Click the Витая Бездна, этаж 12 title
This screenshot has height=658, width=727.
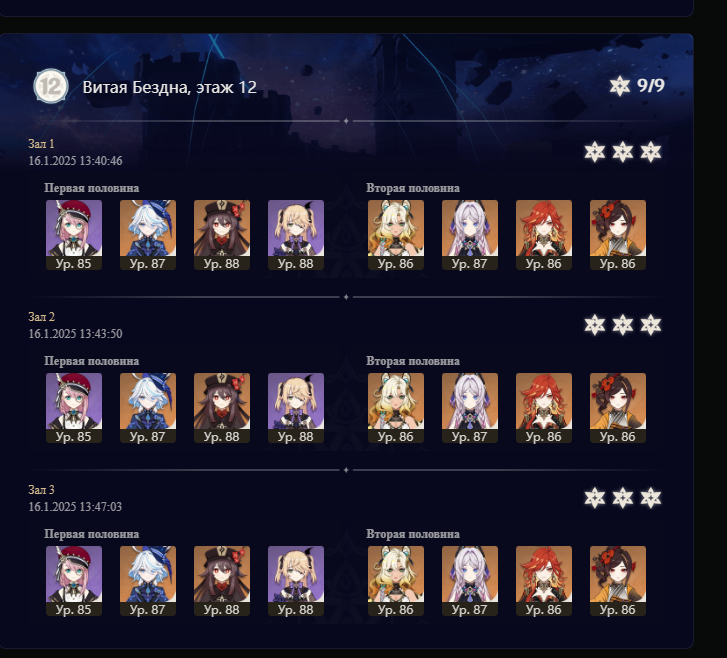[170, 87]
